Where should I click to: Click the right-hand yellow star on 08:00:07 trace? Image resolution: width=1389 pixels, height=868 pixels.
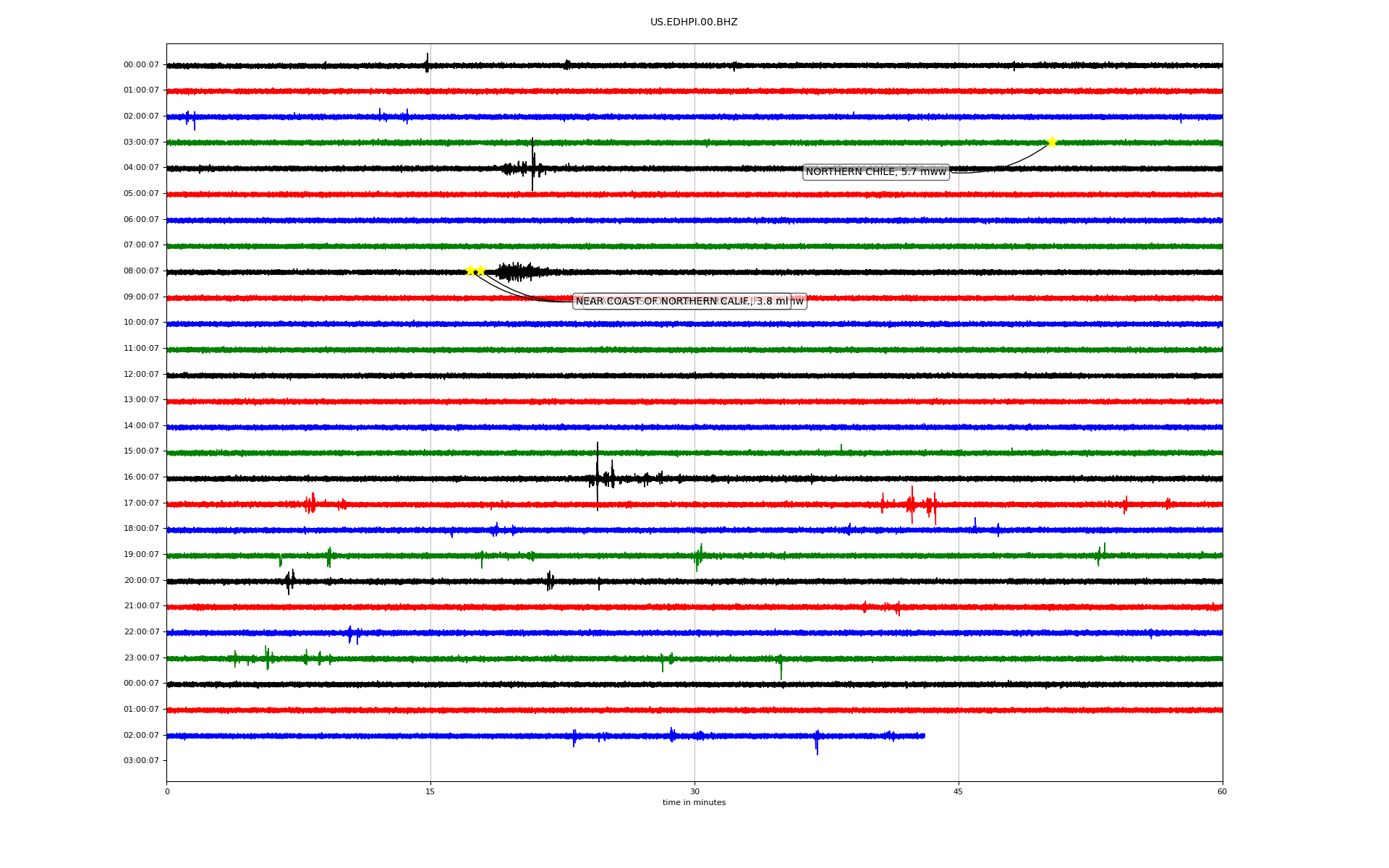(x=480, y=271)
